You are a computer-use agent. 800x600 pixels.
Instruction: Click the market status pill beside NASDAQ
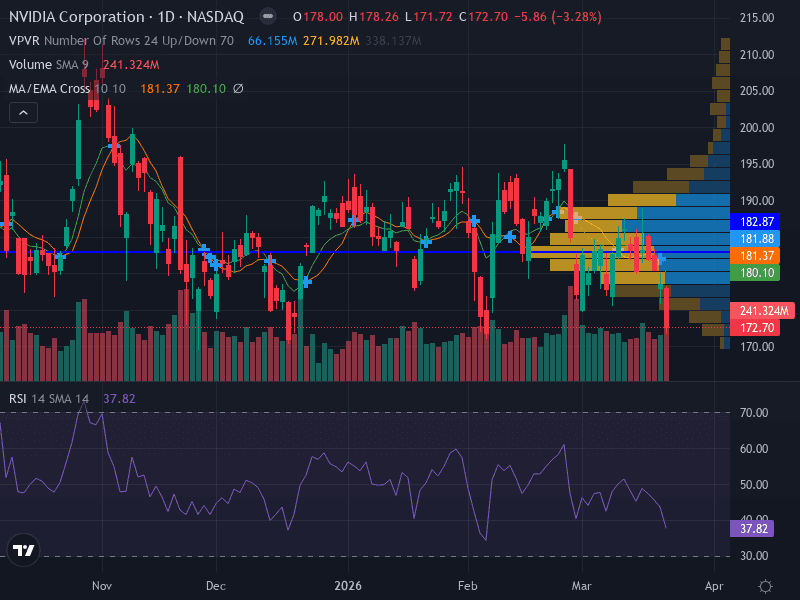[x=268, y=17]
